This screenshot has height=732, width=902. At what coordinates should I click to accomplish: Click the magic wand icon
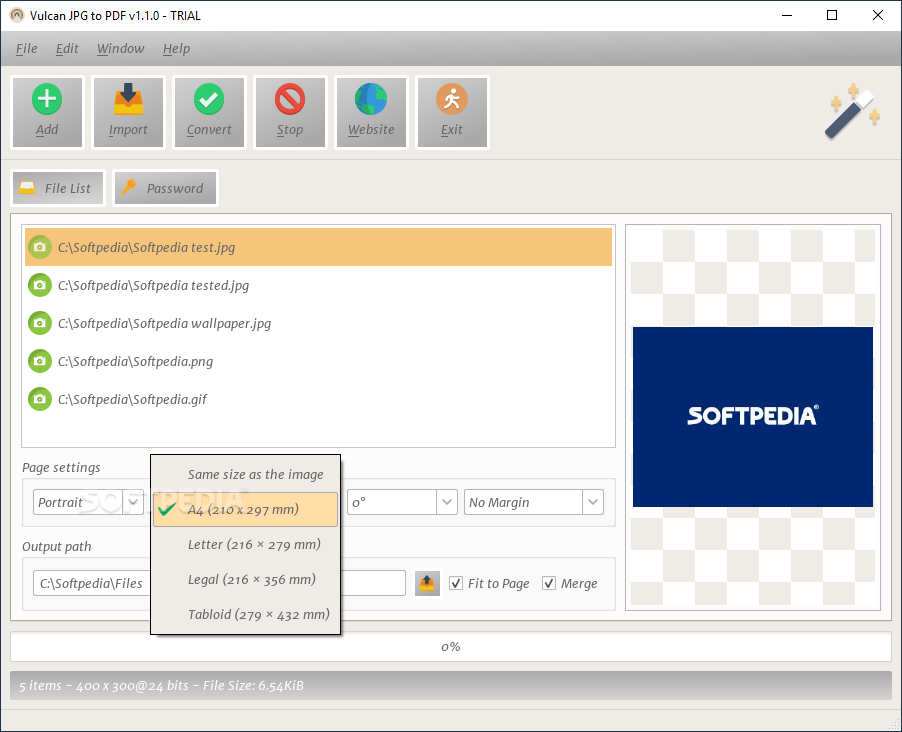click(x=851, y=112)
